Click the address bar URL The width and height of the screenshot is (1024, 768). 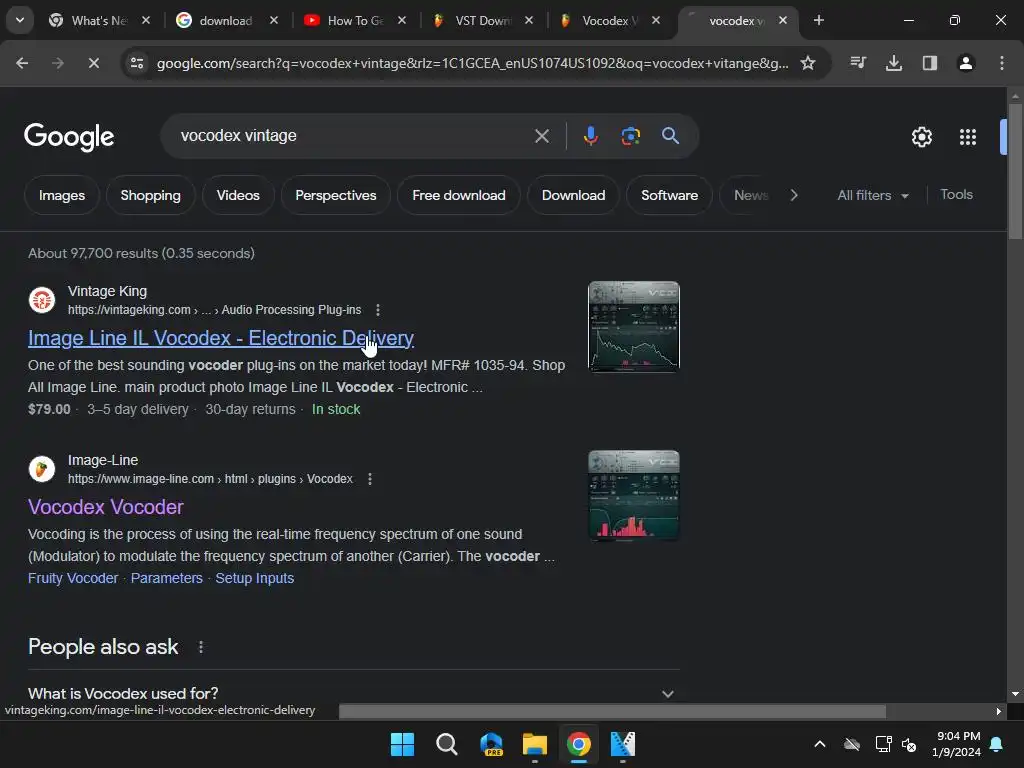(472, 63)
